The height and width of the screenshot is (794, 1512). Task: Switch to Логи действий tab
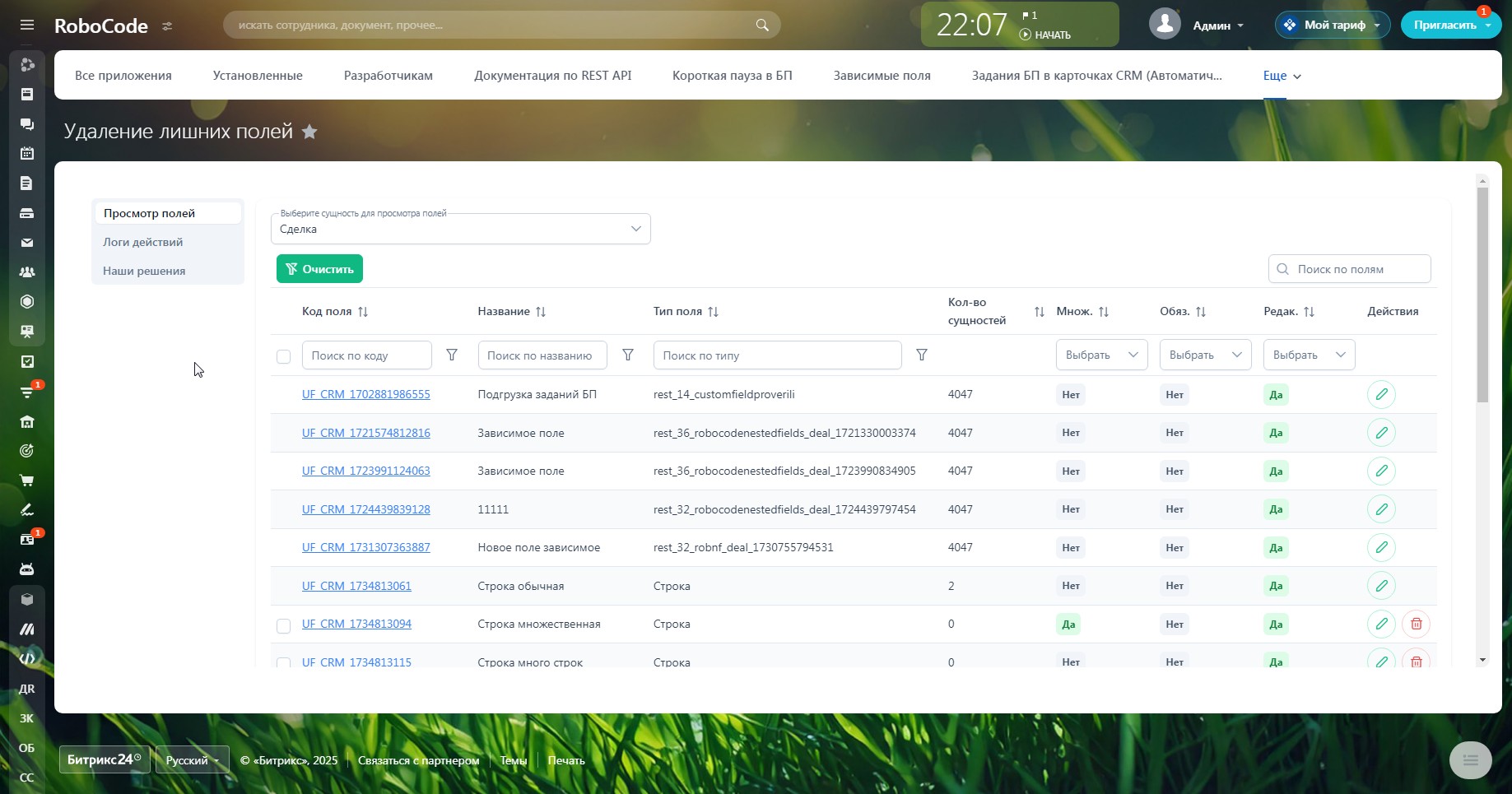tap(143, 242)
